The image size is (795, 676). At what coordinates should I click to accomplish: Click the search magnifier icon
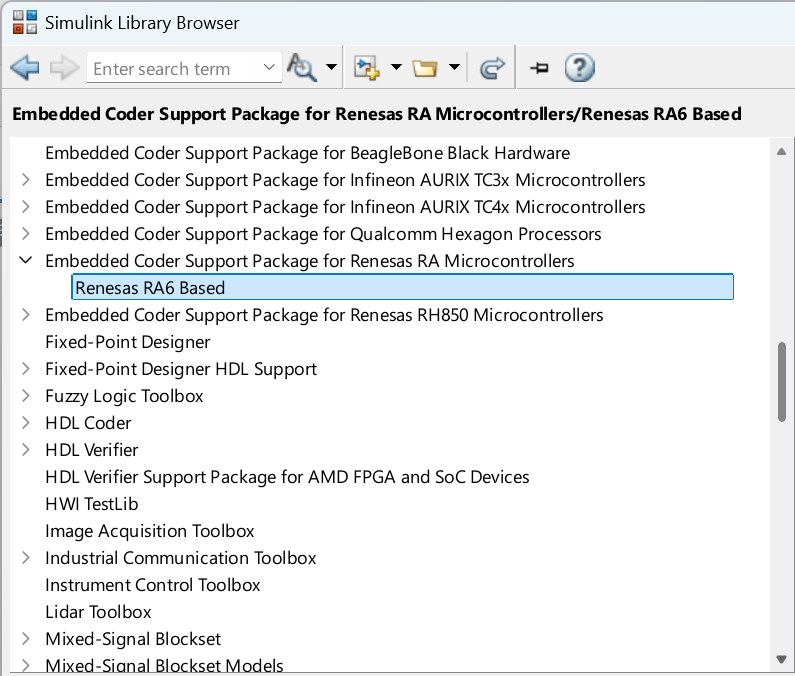point(300,68)
